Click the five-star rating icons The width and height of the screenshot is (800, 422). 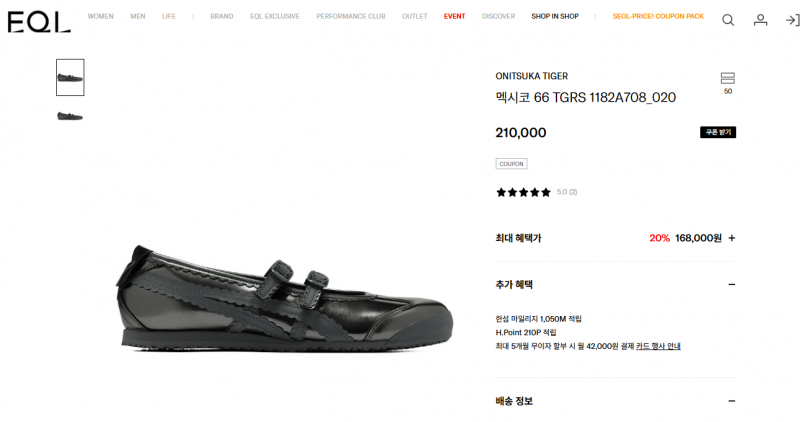click(523, 192)
